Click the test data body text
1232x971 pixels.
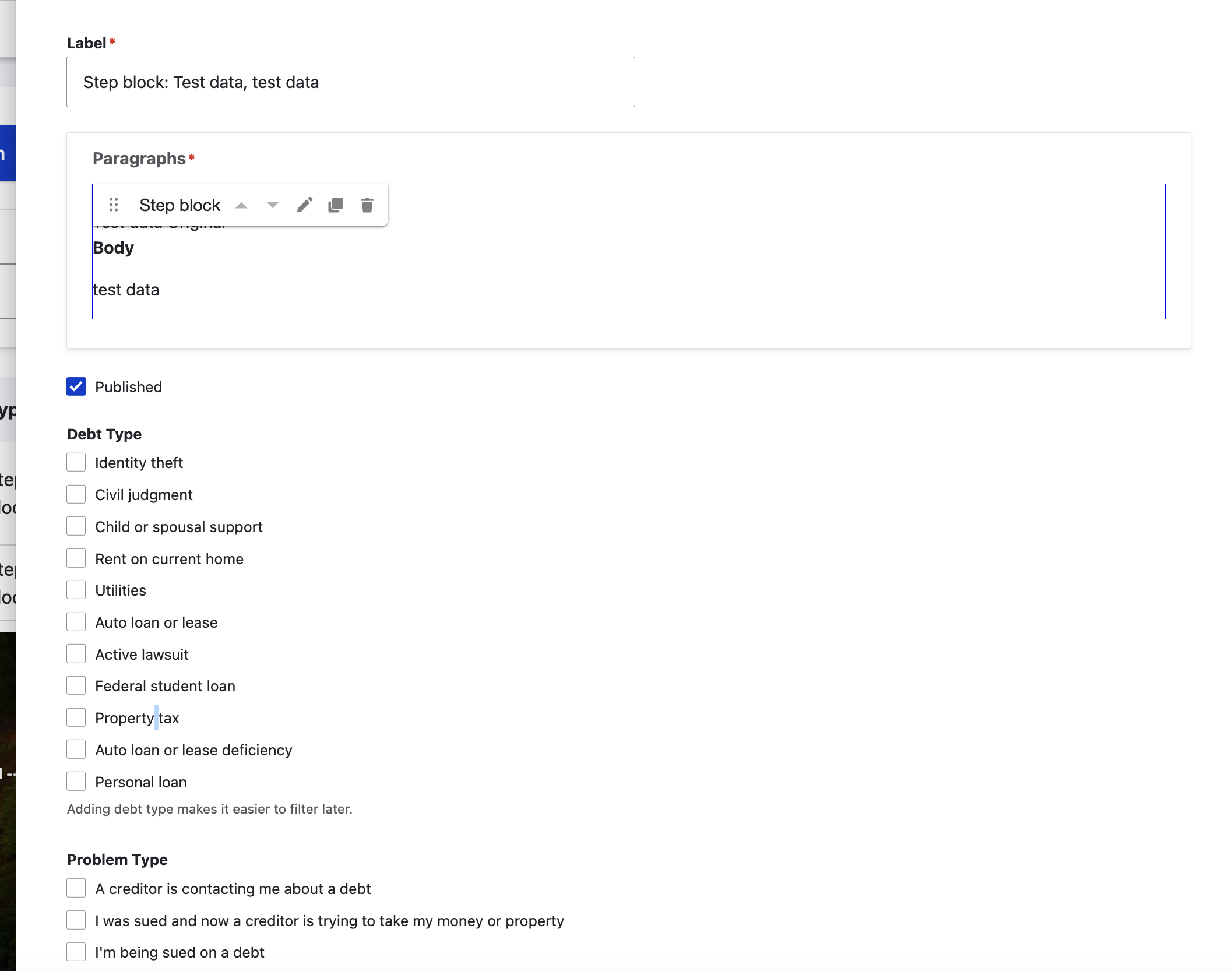126,290
